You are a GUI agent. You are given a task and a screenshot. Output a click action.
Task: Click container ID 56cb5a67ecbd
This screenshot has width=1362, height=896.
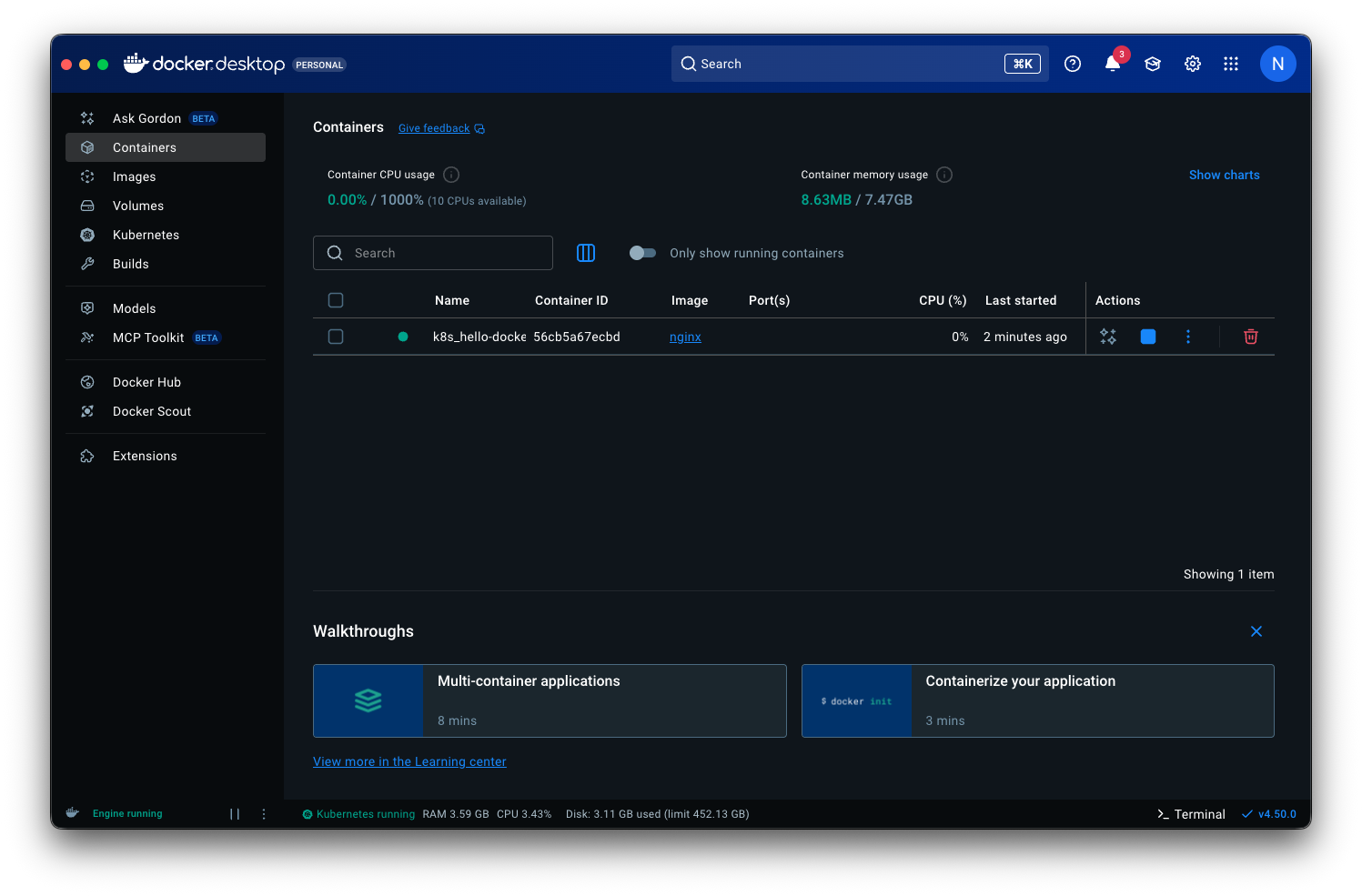tap(577, 337)
